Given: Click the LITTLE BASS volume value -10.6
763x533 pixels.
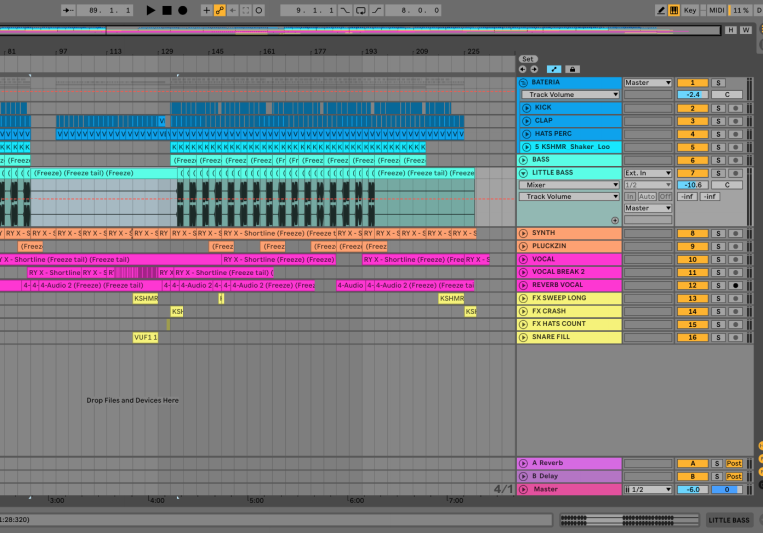Looking at the screenshot, I should [x=692, y=185].
